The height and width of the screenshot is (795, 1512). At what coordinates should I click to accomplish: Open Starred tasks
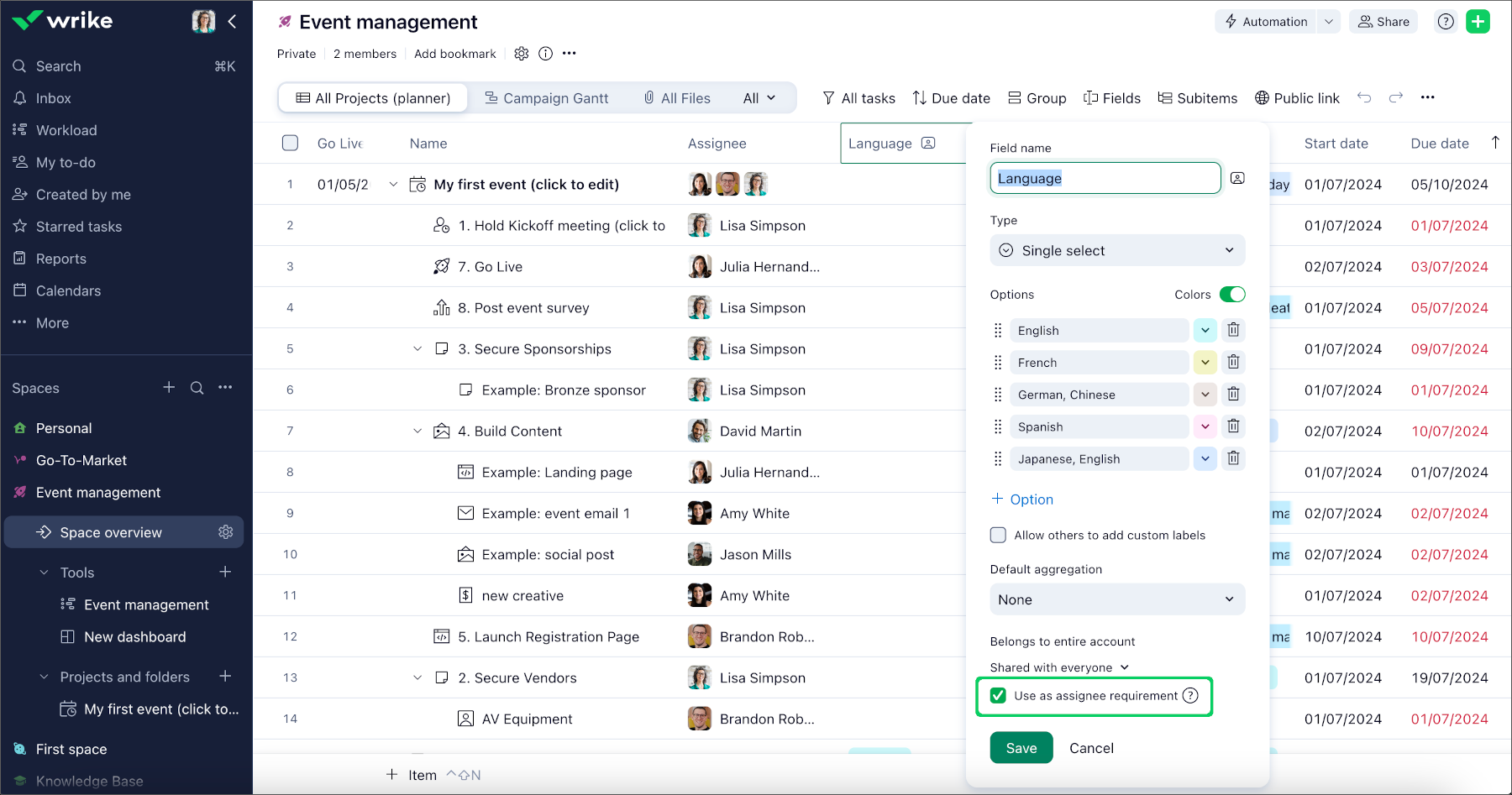(x=78, y=226)
